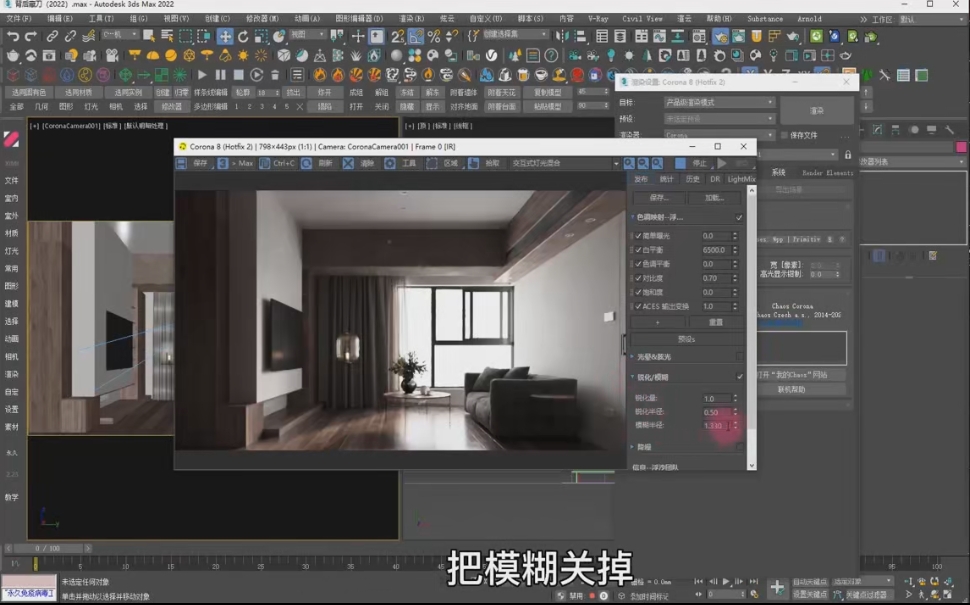Image resolution: width=970 pixels, height=605 pixels.
Task: Click the + add operator button under tone mapping
Action: tap(658, 322)
